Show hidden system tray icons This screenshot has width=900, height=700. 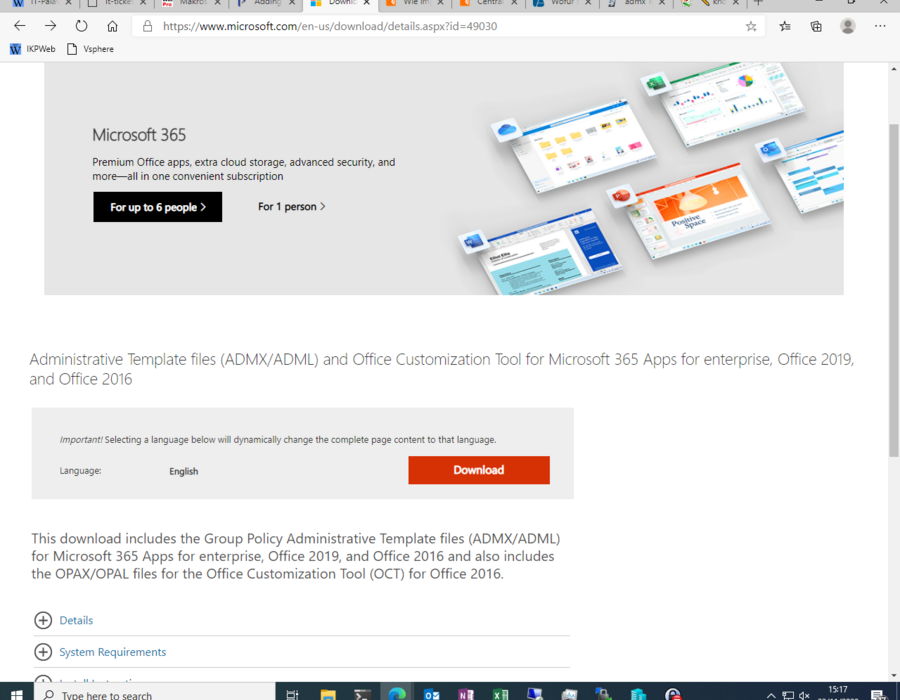(771, 695)
